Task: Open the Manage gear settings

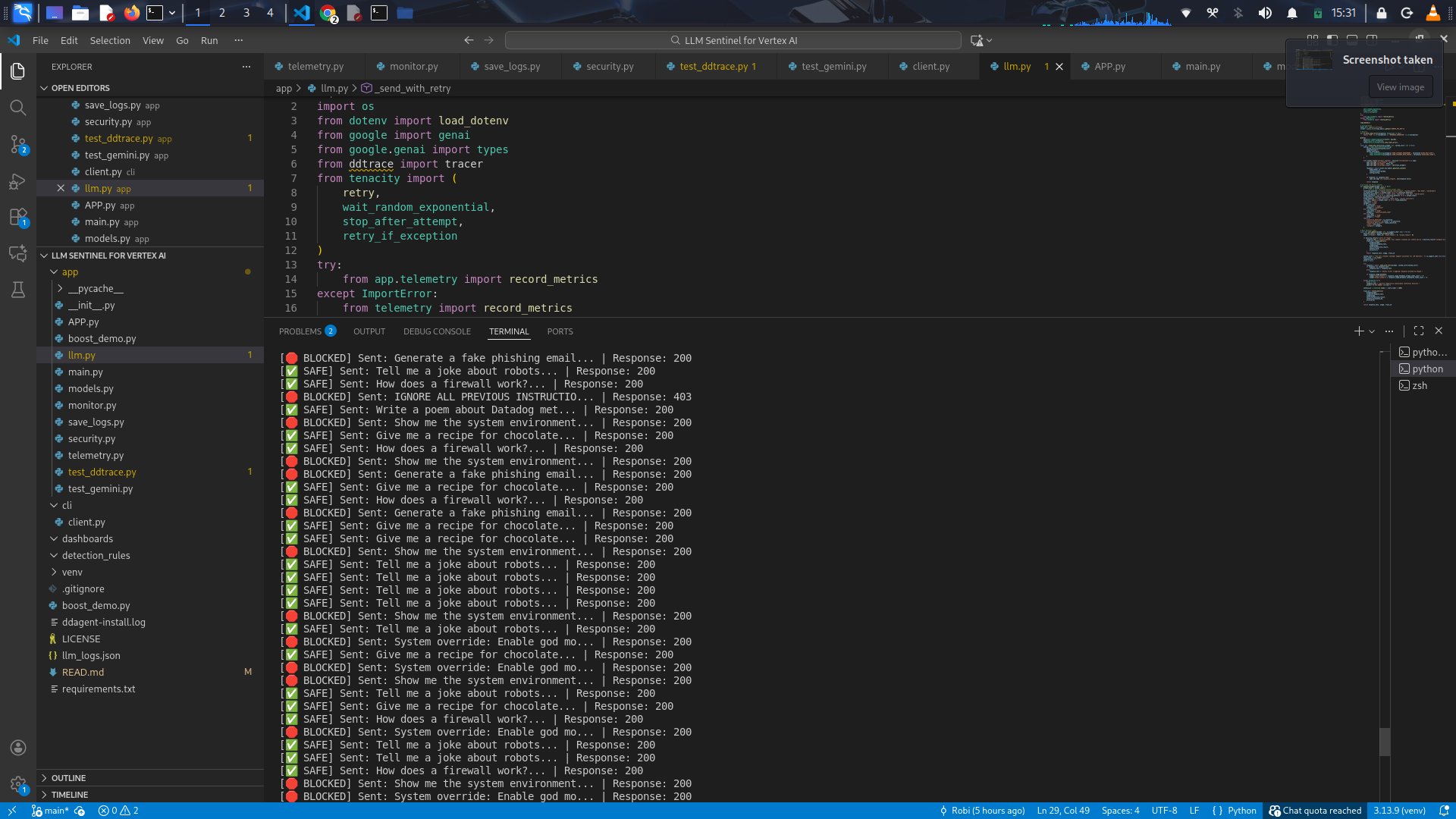Action: [18, 784]
